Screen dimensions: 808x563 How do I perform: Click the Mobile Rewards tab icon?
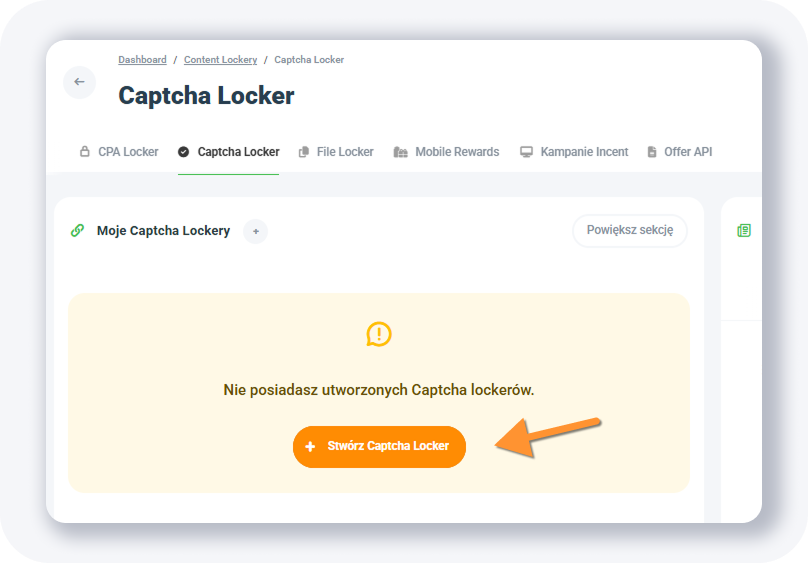(401, 152)
